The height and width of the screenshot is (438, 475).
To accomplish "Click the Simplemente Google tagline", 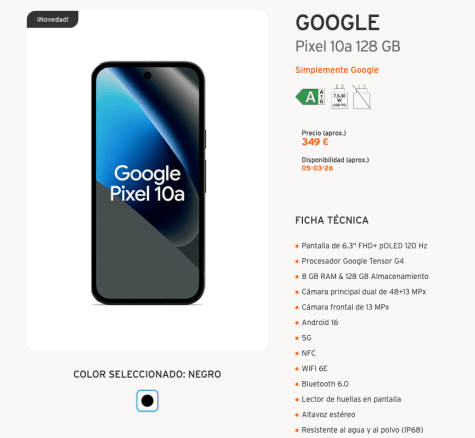I will tap(337, 70).
